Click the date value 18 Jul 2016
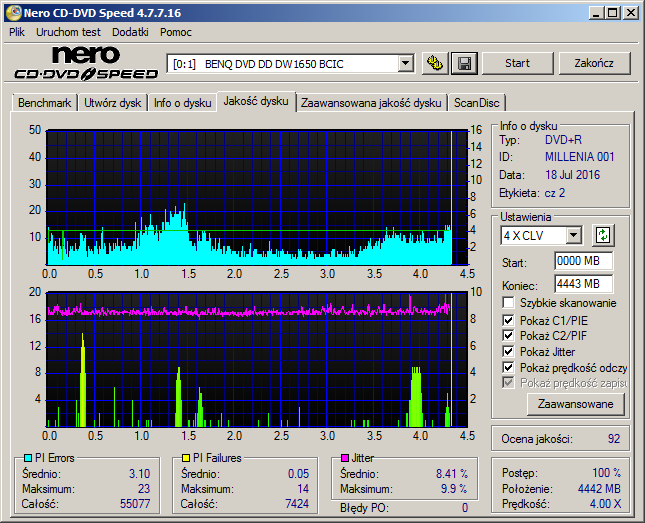Image resolution: width=645 pixels, height=523 pixels. pyautogui.click(x=572, y=175)
